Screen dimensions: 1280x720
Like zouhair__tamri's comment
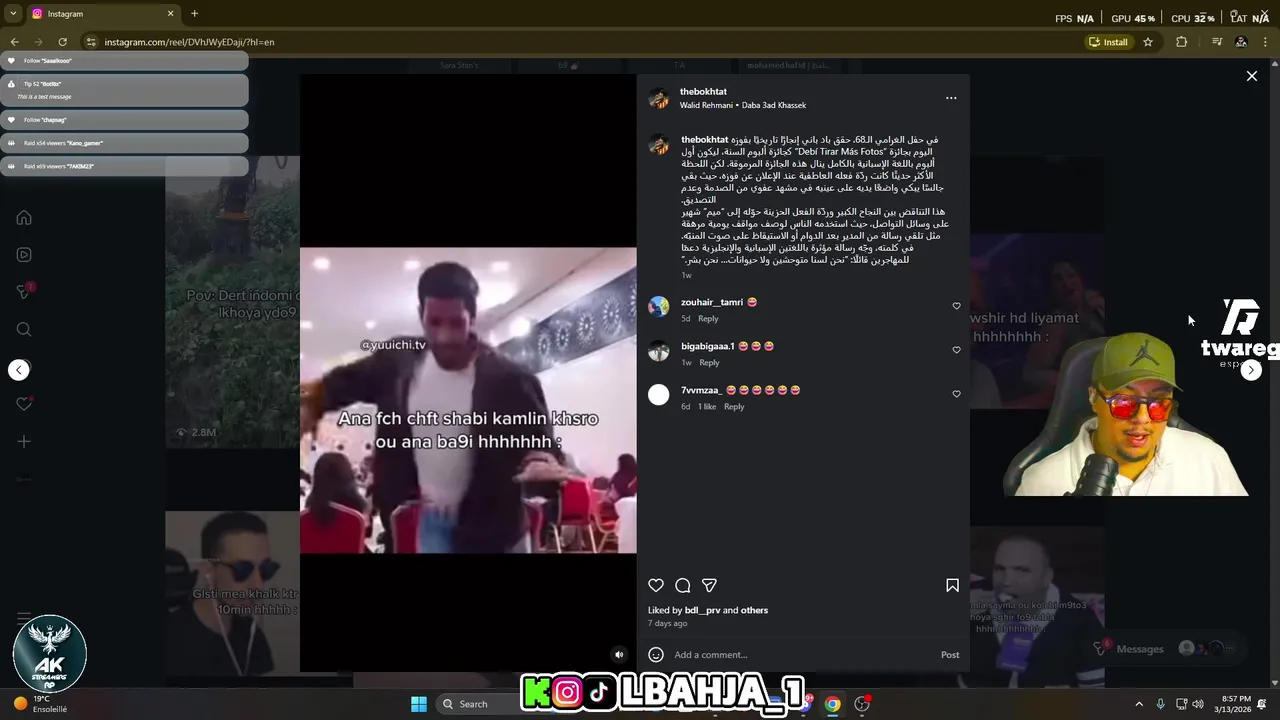click(x=956, y=306)
